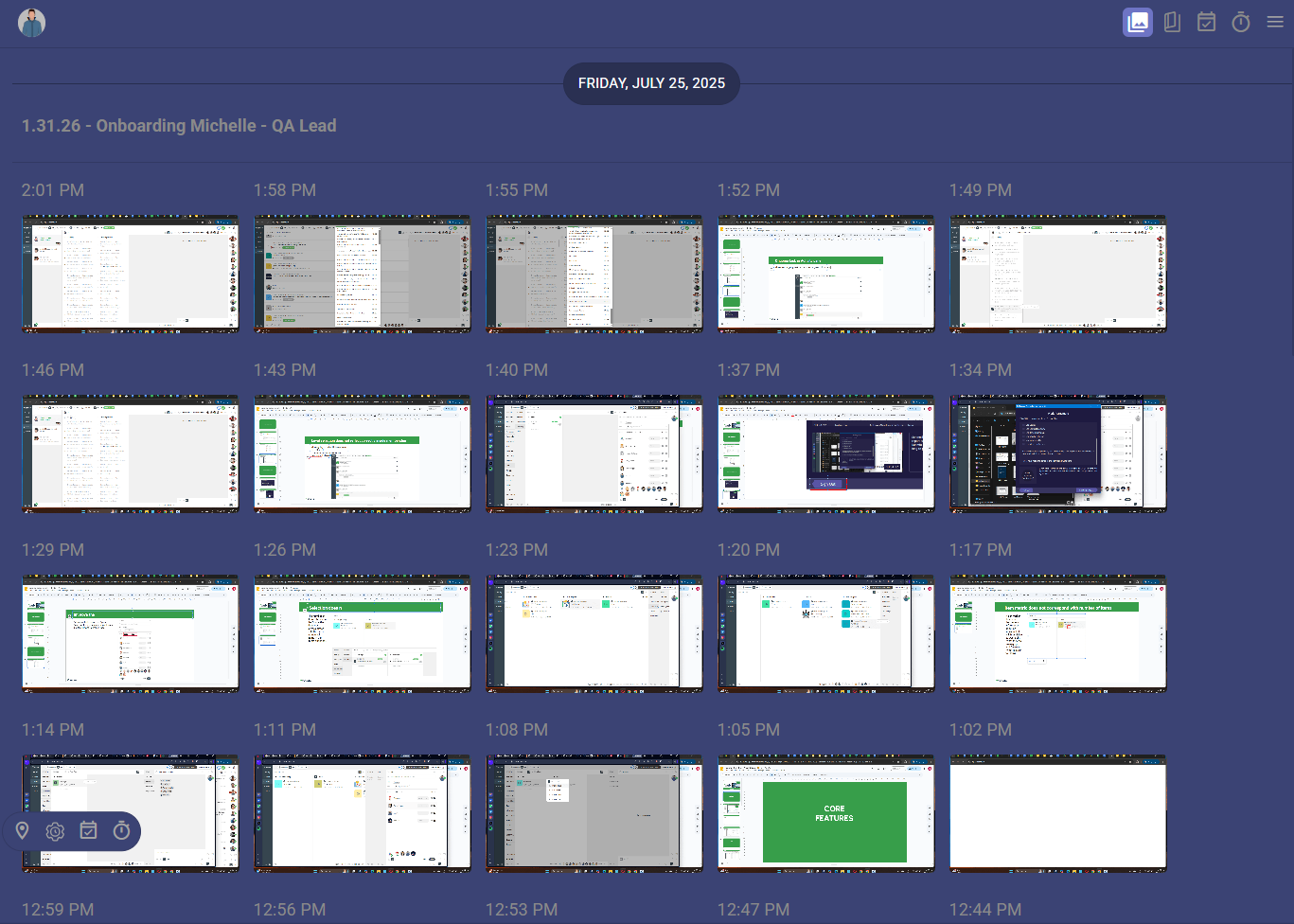Click the location pin in floating toolbar
The image size is (1294, 924).
pyautogui.click(x=23, y=831)
